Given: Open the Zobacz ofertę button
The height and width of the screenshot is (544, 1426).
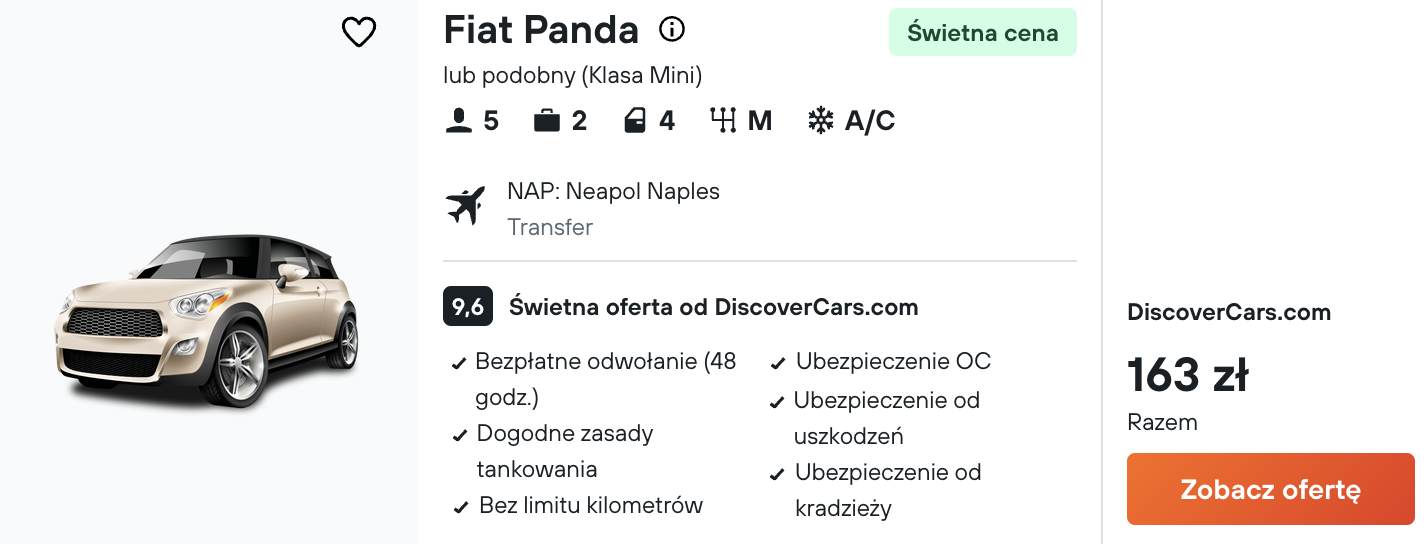Looking at the screenshot, I should tap(1270, 489).
